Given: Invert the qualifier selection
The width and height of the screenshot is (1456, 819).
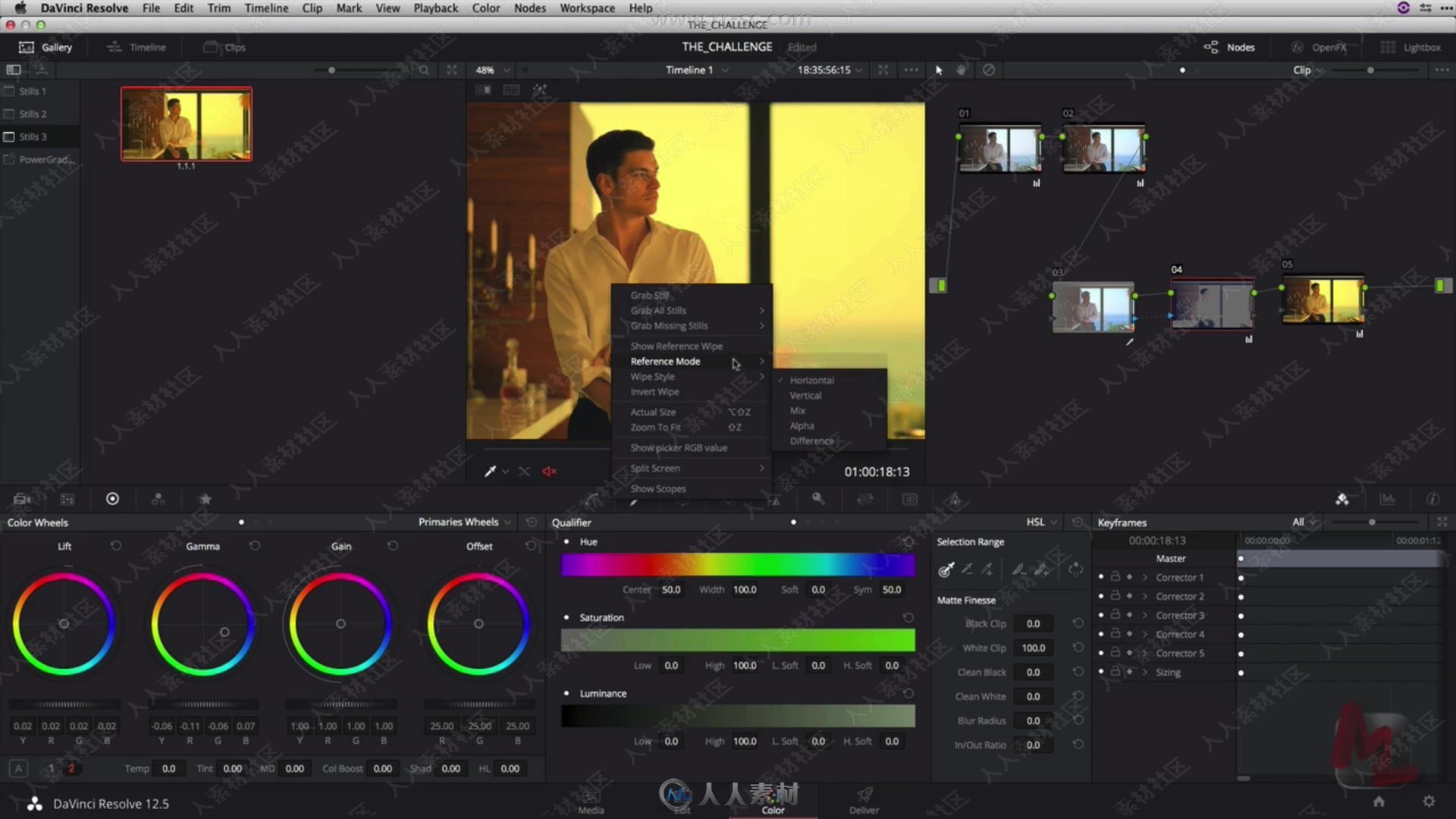Looking at the screenshot, I should tap(1075, 570).
